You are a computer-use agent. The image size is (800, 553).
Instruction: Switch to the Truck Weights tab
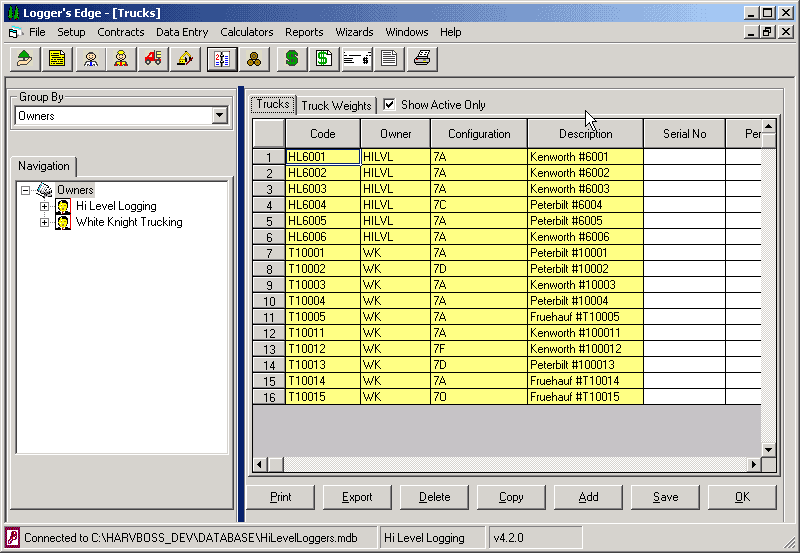pos(336,106)
